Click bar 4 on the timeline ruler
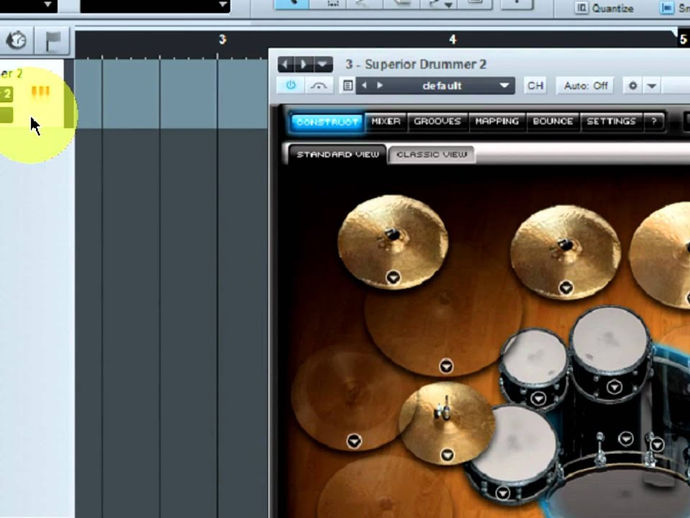Image resolution: width=690 pixels, height=518 pixels. point(453,40)
